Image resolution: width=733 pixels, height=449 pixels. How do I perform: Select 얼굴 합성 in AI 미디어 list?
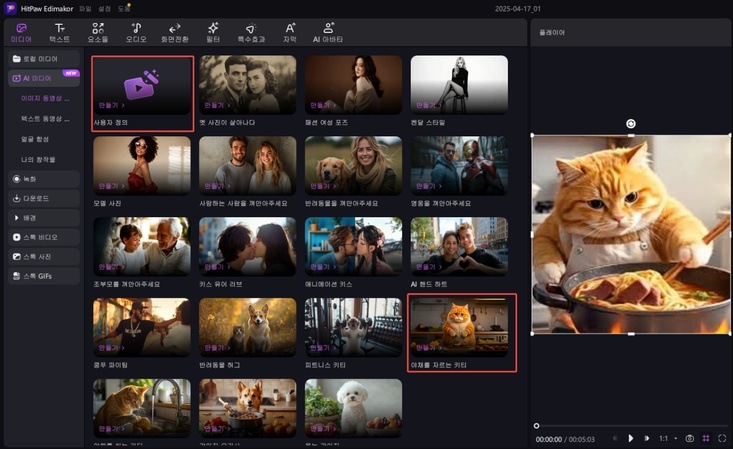click(x=37, y=139)
